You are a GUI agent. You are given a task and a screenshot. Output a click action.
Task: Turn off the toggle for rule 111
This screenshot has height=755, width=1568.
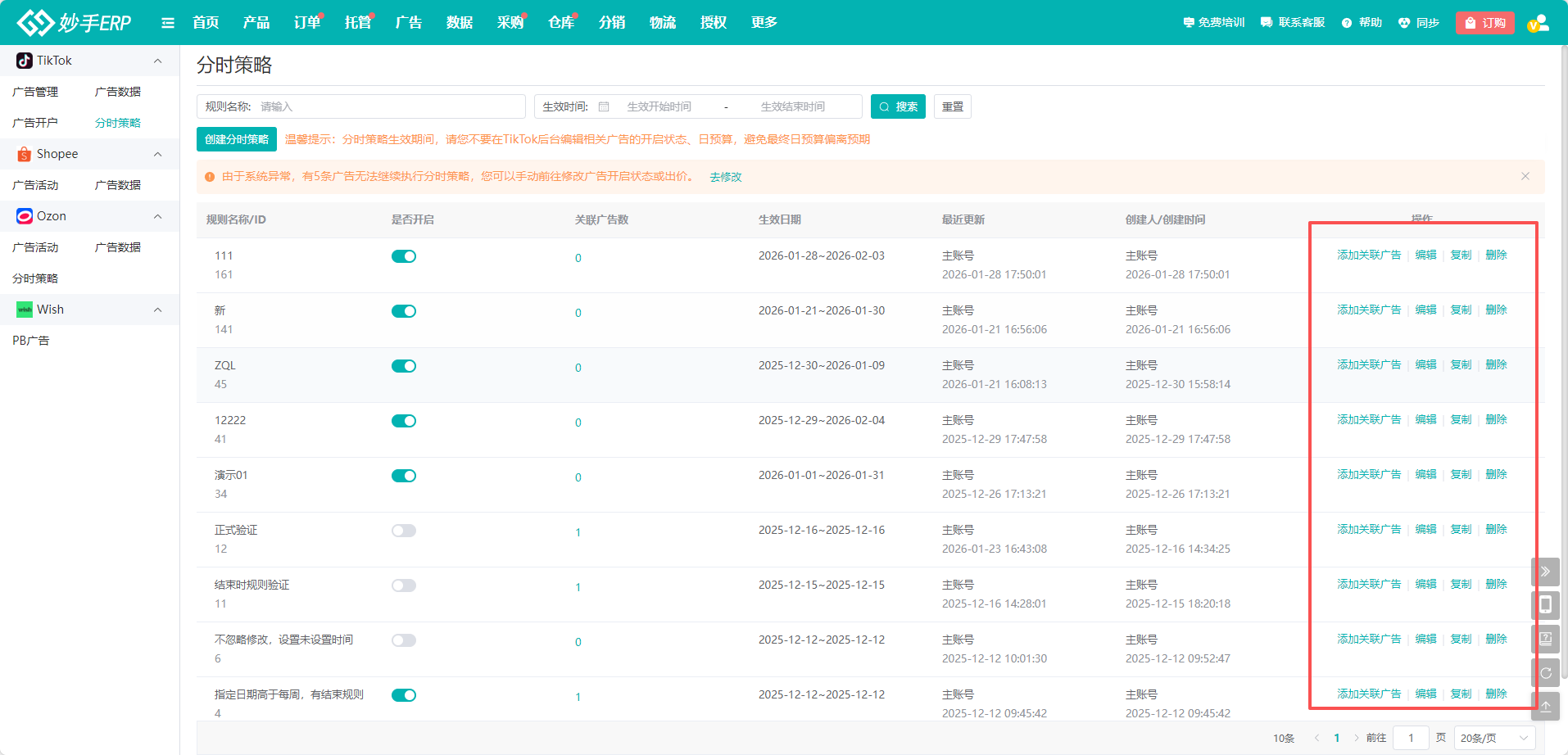404,256
